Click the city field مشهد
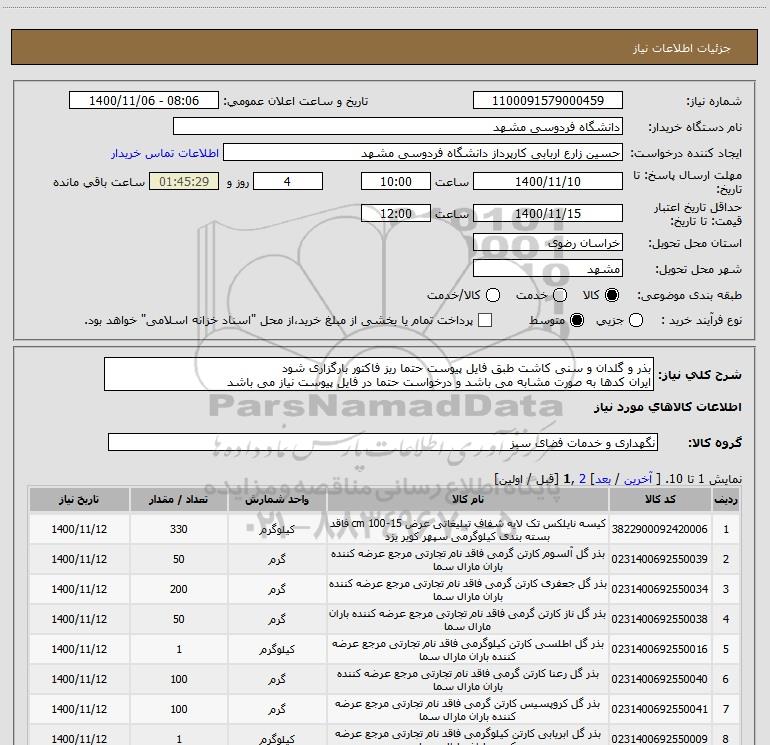The width and height of the screenshot is (770, 745). pos(548,268)
